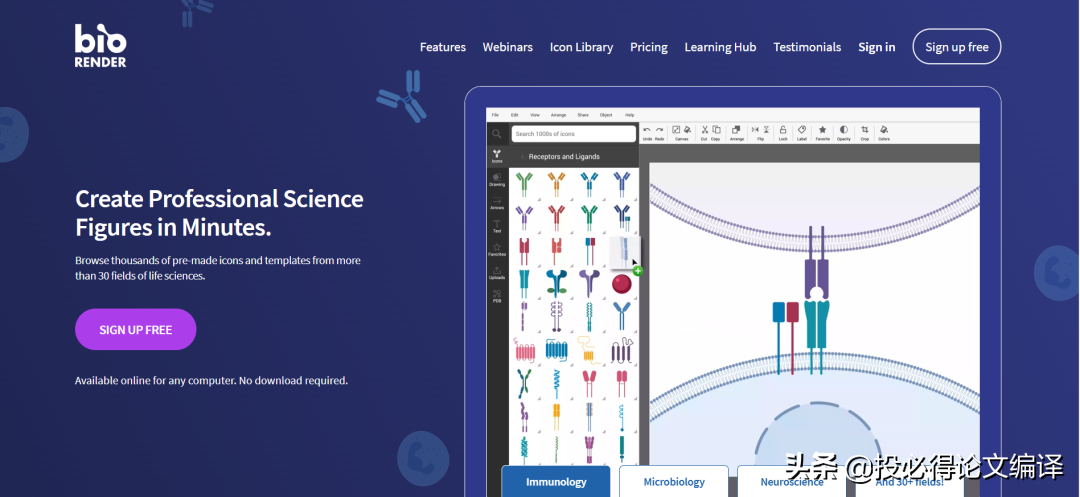Select the blue multi-pass transmembrane receptor icon
Image resolution: width=1080 pixels, height=497 pixels.
pyautogui.click(x=557, y=350)
